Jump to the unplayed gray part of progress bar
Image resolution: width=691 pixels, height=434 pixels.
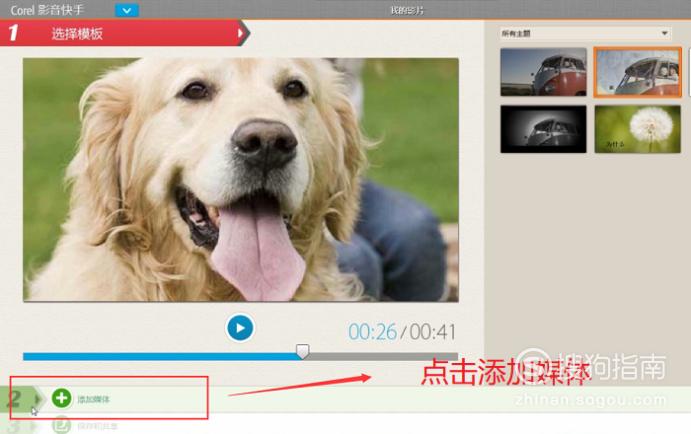pyautogui.click(x=383, y=356)
